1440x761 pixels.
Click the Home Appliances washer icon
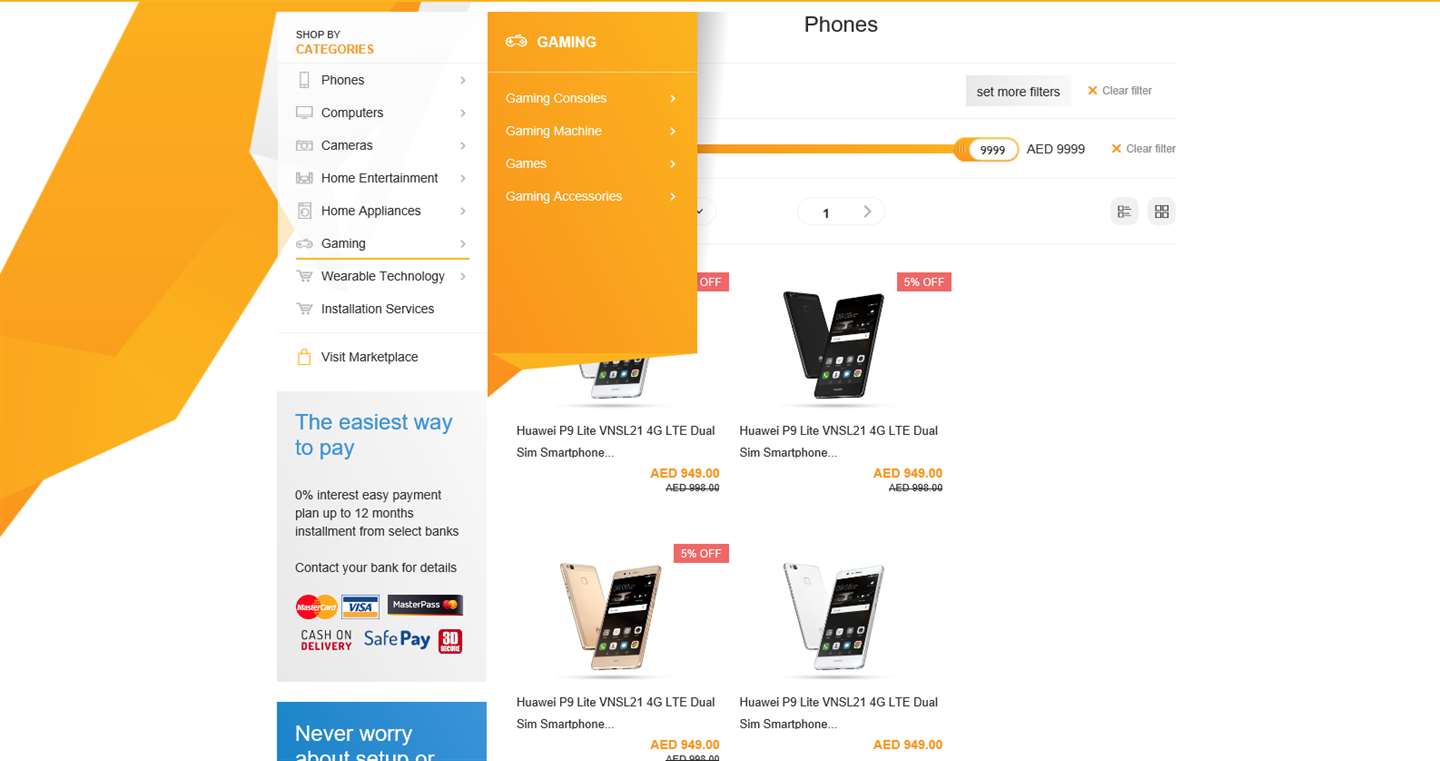click(x=304, y=211)
